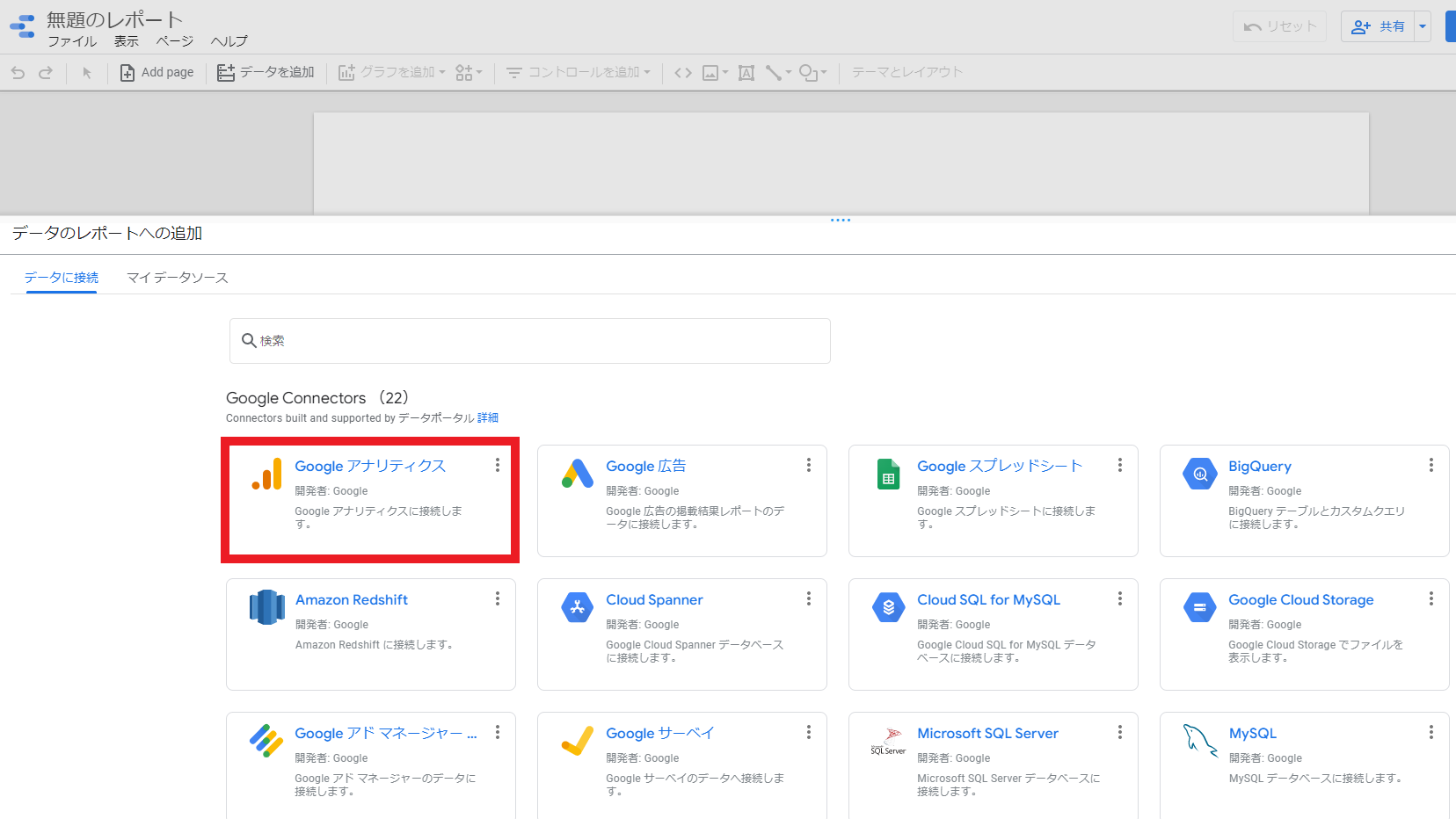Click the Google Ad Manager icon
This screenshot has height=819, width=1456.
[266, 741]
